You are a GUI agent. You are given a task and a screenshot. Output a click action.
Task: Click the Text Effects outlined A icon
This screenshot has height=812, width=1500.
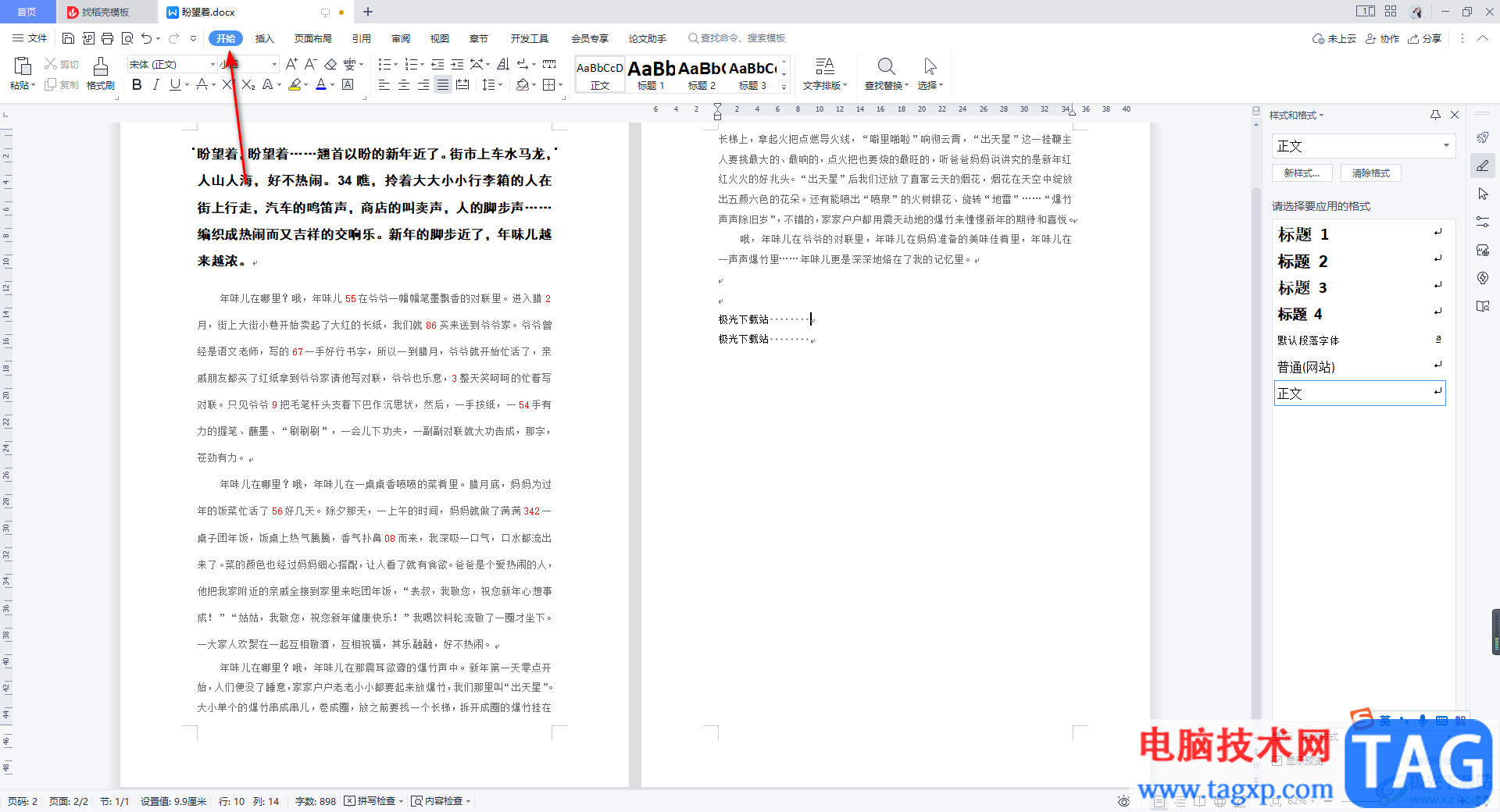click(x=268, y=84)
